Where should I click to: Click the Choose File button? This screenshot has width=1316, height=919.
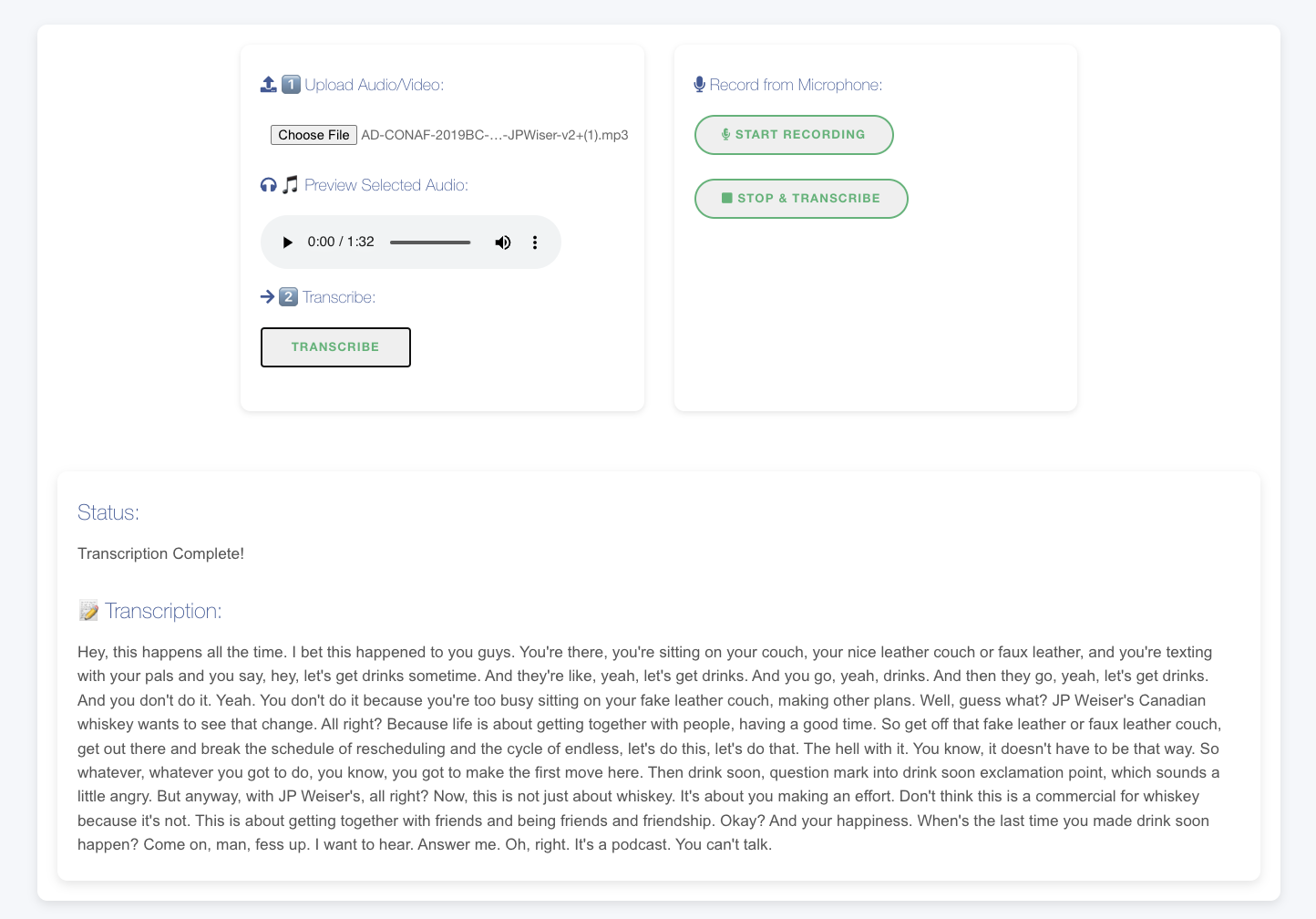point(314,135)
